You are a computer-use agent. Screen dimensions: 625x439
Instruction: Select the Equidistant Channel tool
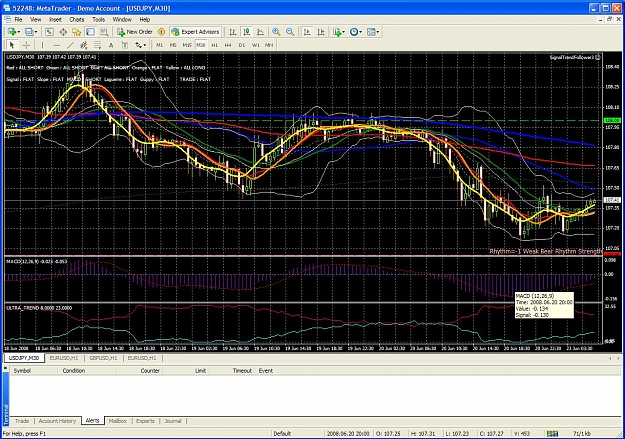(84, 45)
